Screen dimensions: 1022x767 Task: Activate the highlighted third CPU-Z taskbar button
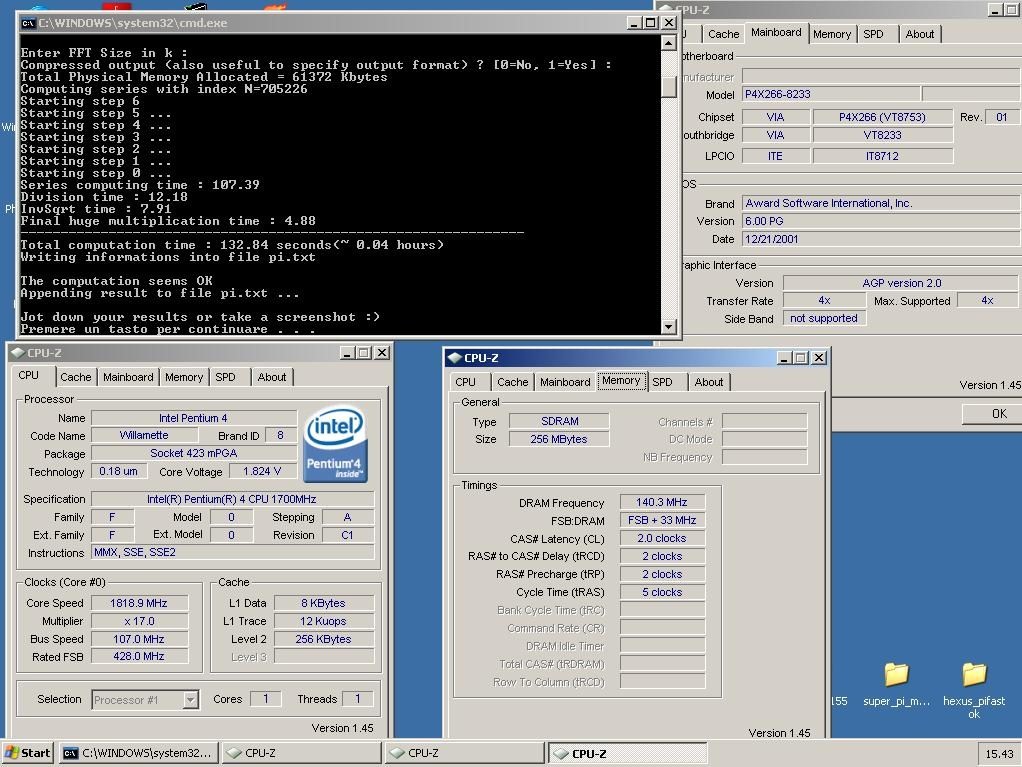click(628, 753)
